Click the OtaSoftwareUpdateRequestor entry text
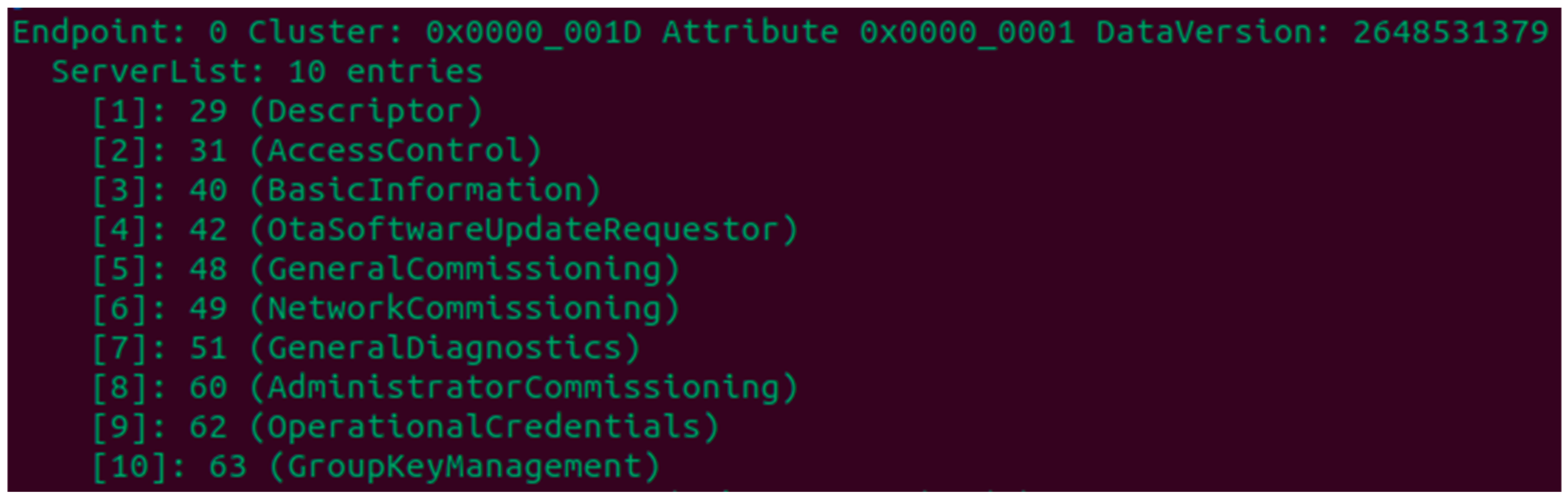Screen dimensions: 1568x499 point(523,230)
